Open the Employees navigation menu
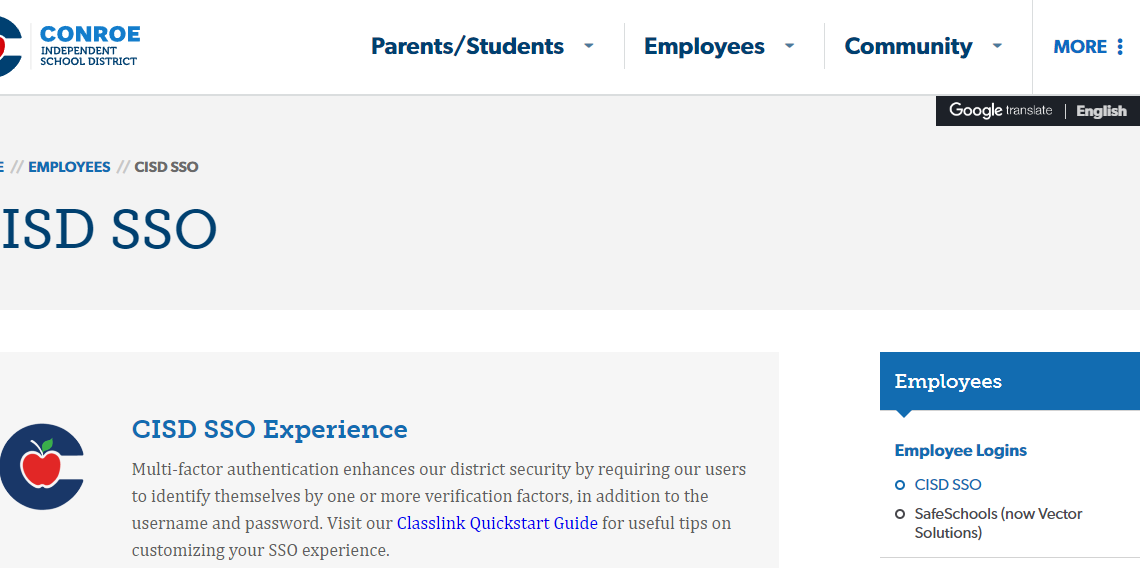This screenshot has height=568, width=1140. tap(704, 46)
